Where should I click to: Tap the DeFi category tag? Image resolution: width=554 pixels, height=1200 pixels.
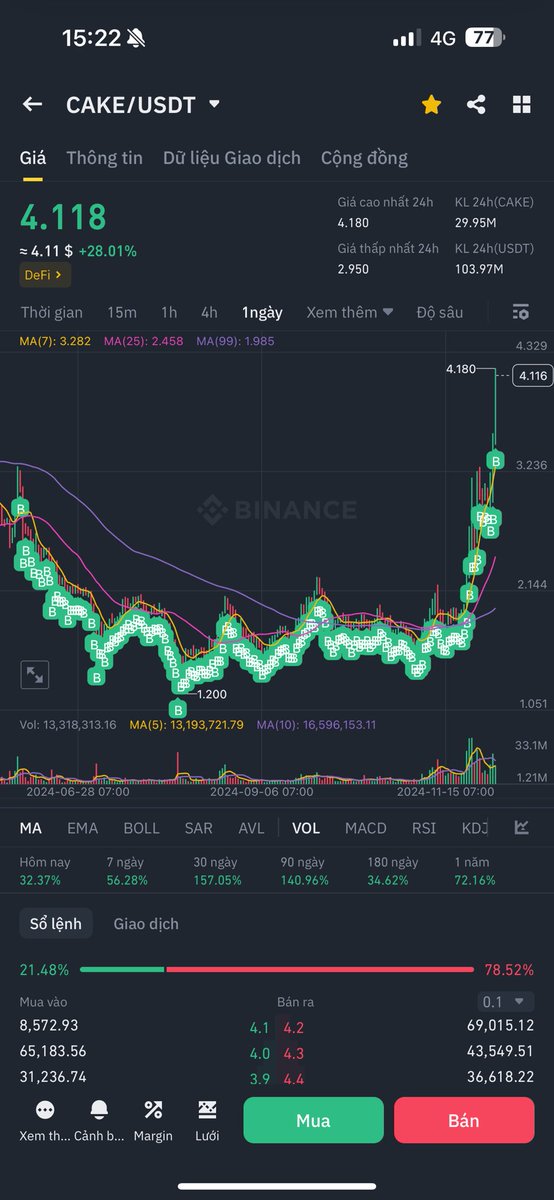(x=45, y=274)
